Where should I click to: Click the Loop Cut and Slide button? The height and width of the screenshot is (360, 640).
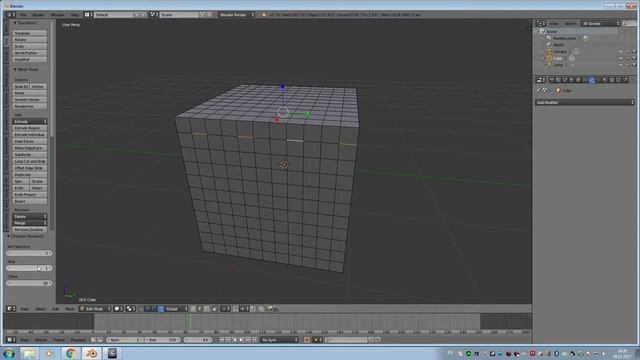29,161
